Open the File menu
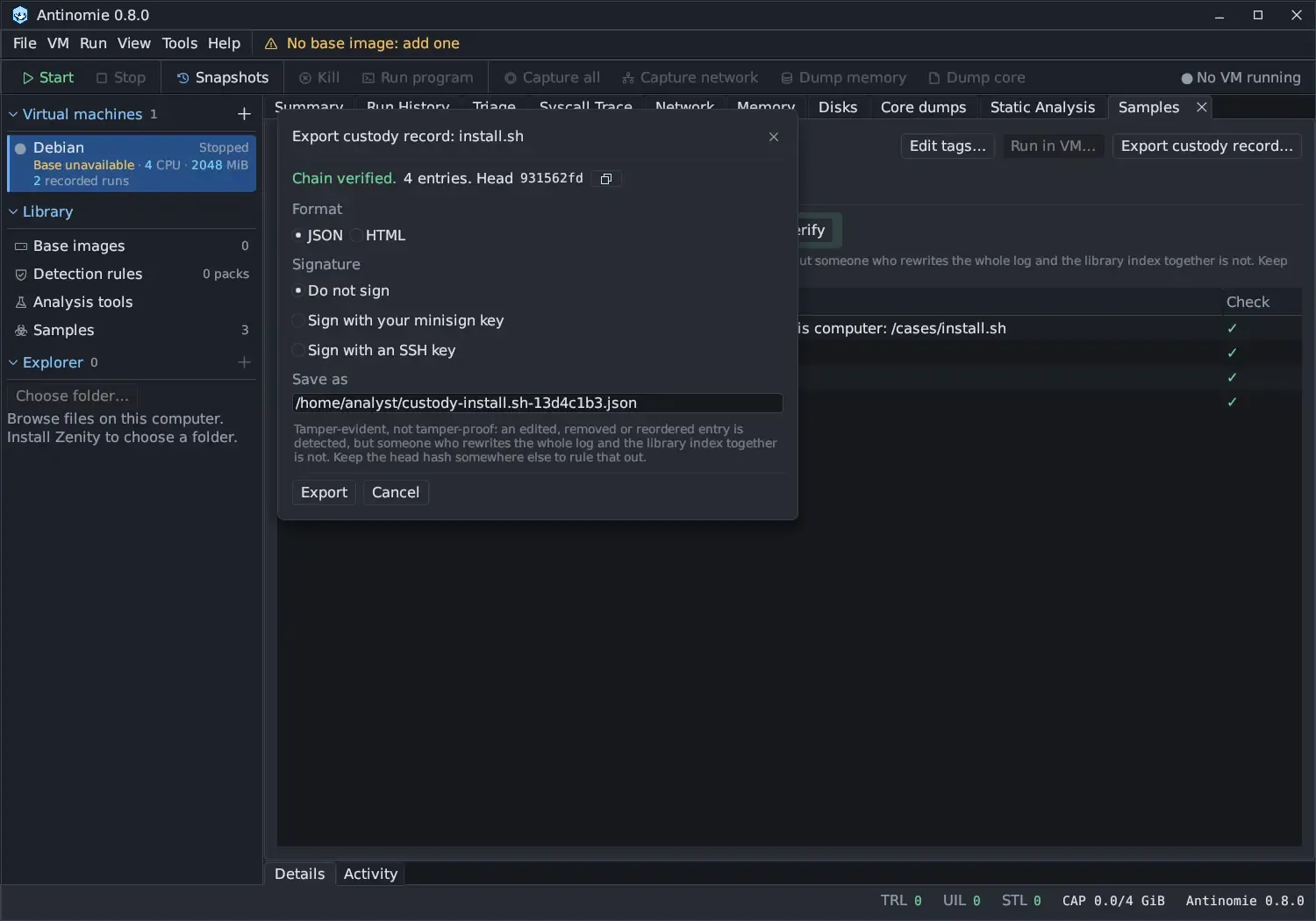The width and height of the screenshot is (1316, 921). click(x=25, y=44)
